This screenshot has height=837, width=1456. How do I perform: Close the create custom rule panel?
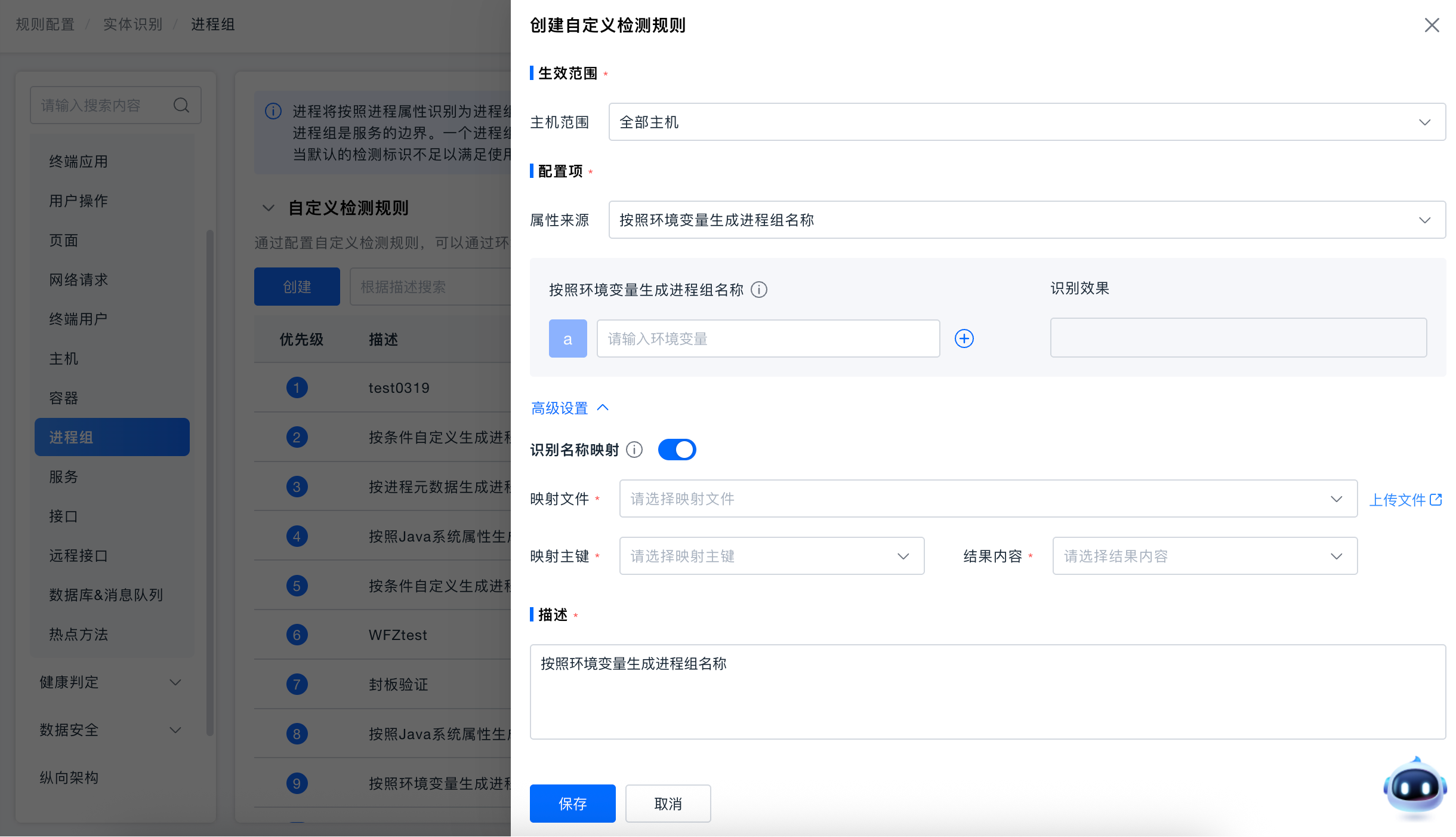(1432, 25)
